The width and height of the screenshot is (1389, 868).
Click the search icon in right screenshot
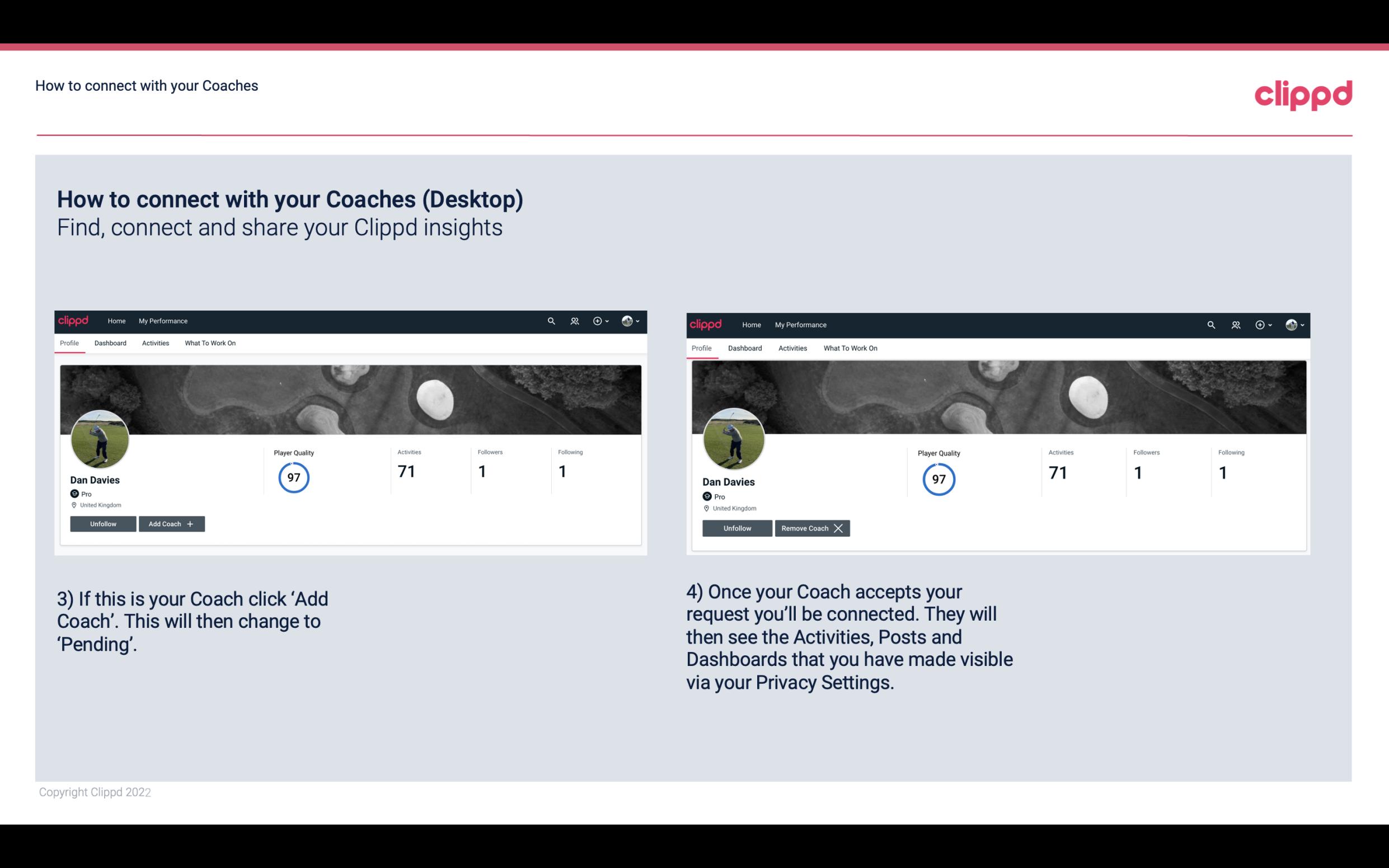(x=1212, y=325)
